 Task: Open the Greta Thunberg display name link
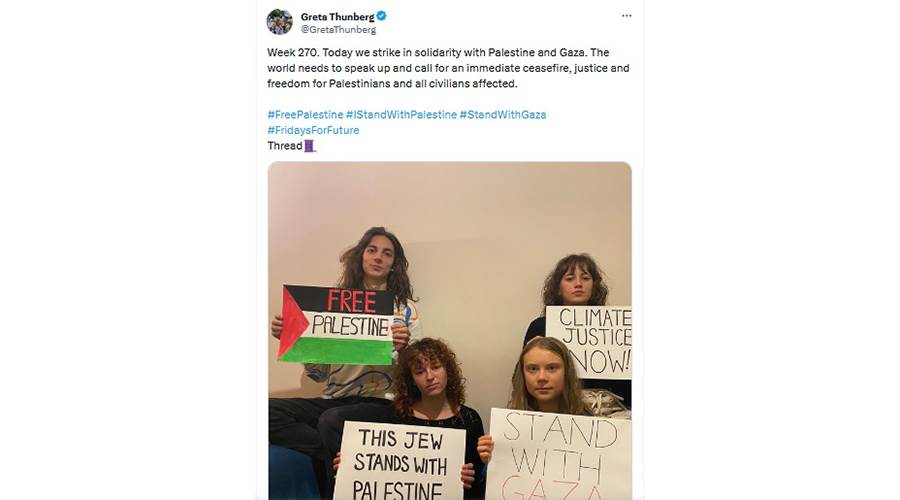click(x=338, y=17)
